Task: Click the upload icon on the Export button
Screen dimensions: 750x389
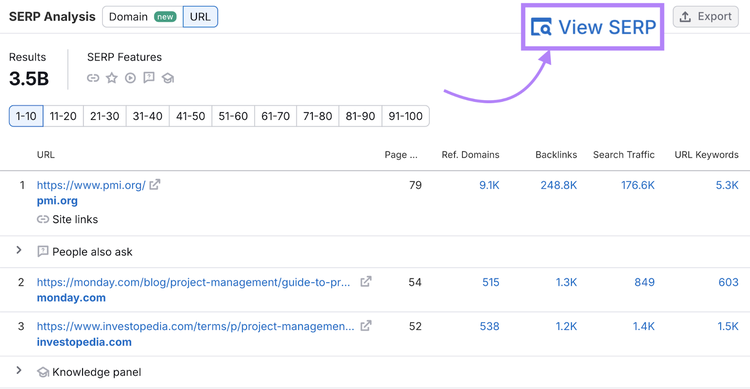Action: click(685, 17)
